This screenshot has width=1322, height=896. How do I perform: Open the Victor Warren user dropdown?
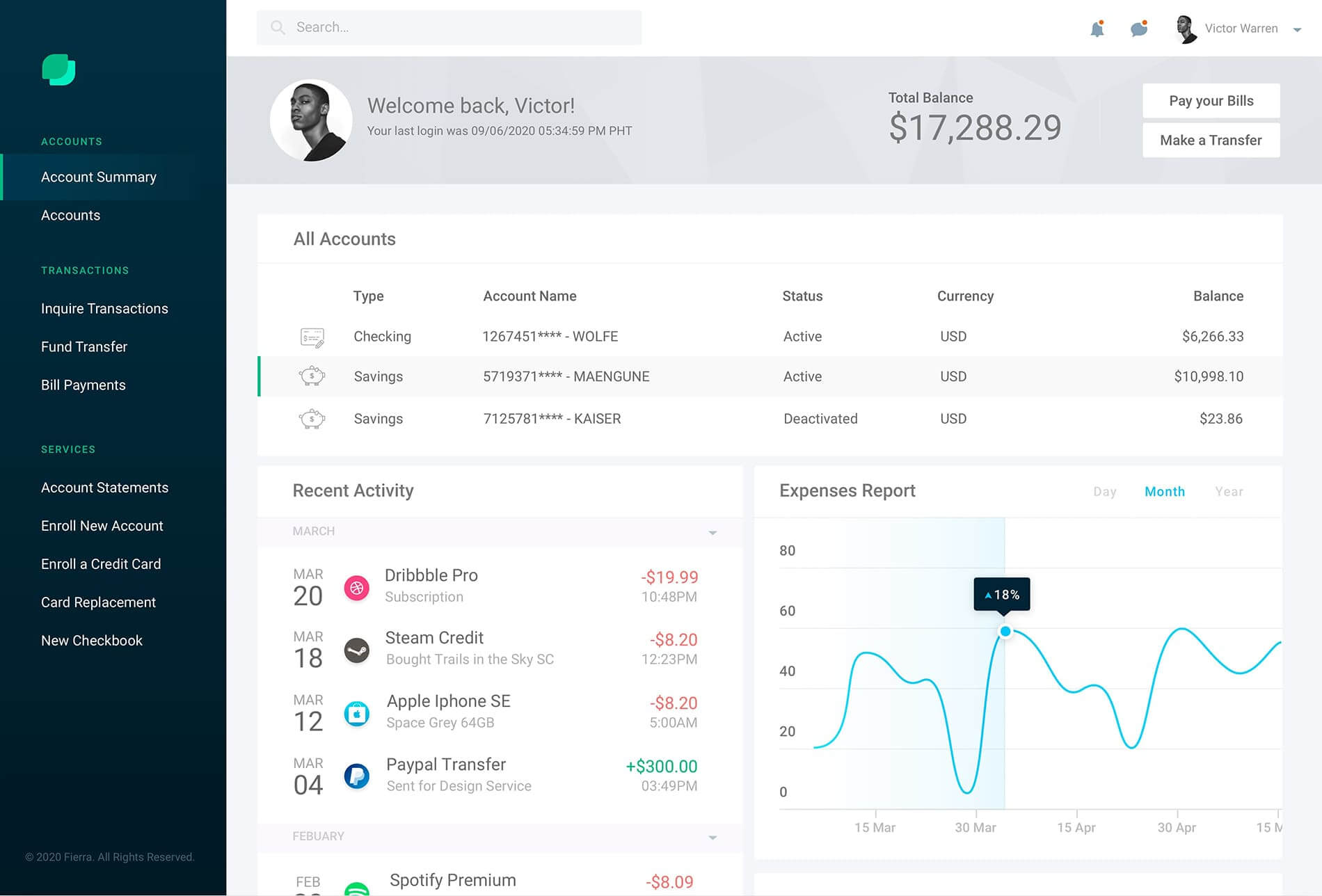tap(1297, 29)
